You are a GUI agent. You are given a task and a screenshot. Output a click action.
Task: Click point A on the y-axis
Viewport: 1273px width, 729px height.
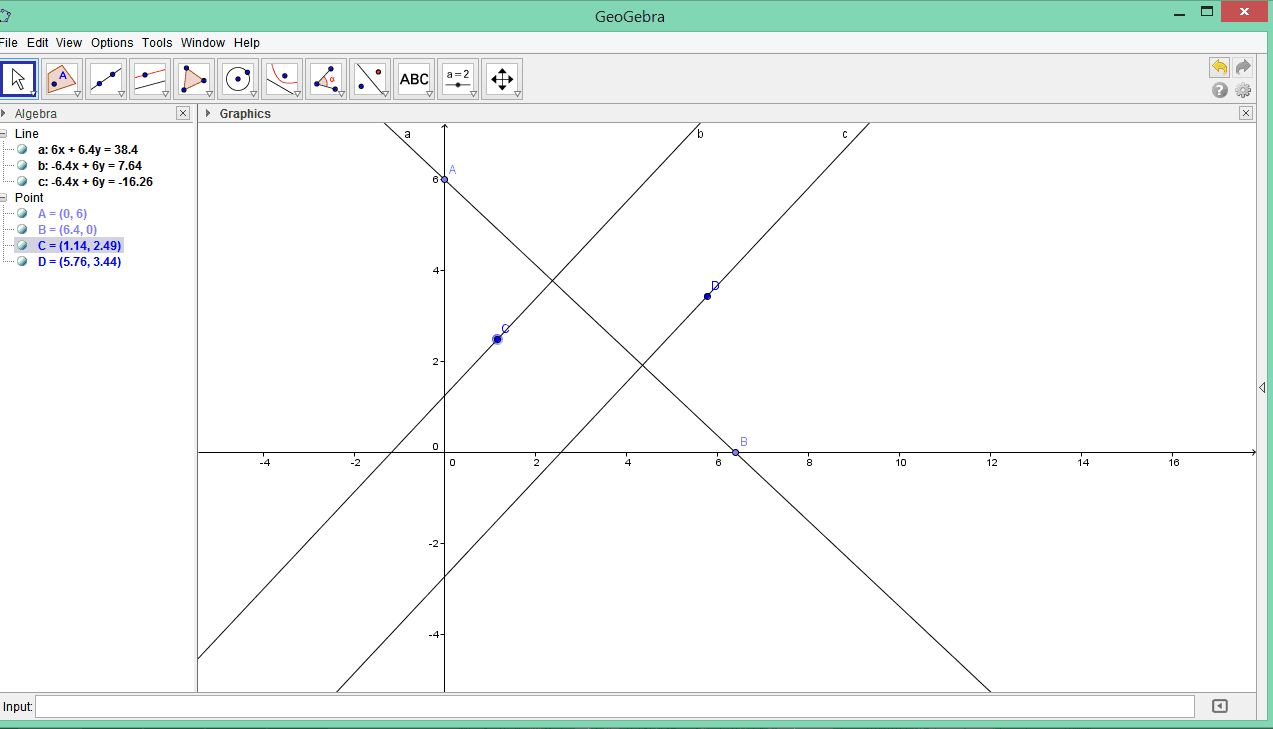tap(444, 179)
